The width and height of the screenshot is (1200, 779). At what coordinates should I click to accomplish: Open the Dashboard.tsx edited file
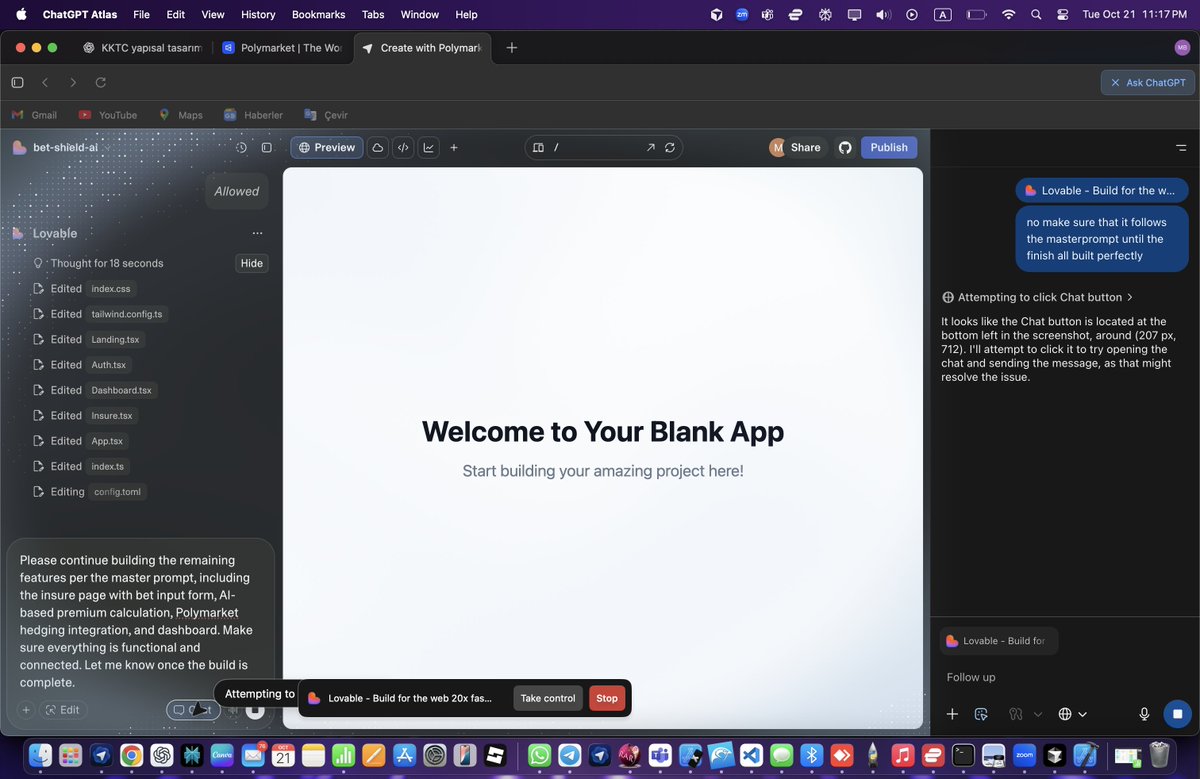tap(121, 390)
